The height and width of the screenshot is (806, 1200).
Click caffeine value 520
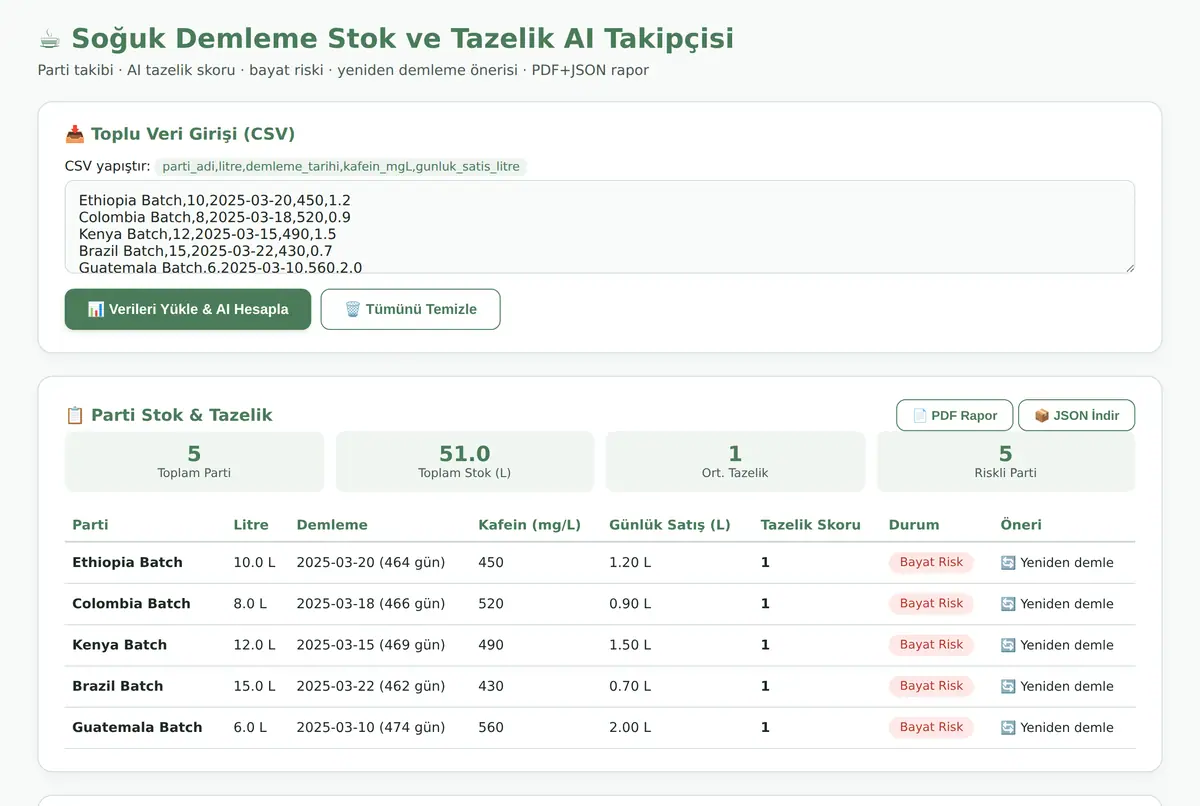pyautogui.click(x=491, y=604)
